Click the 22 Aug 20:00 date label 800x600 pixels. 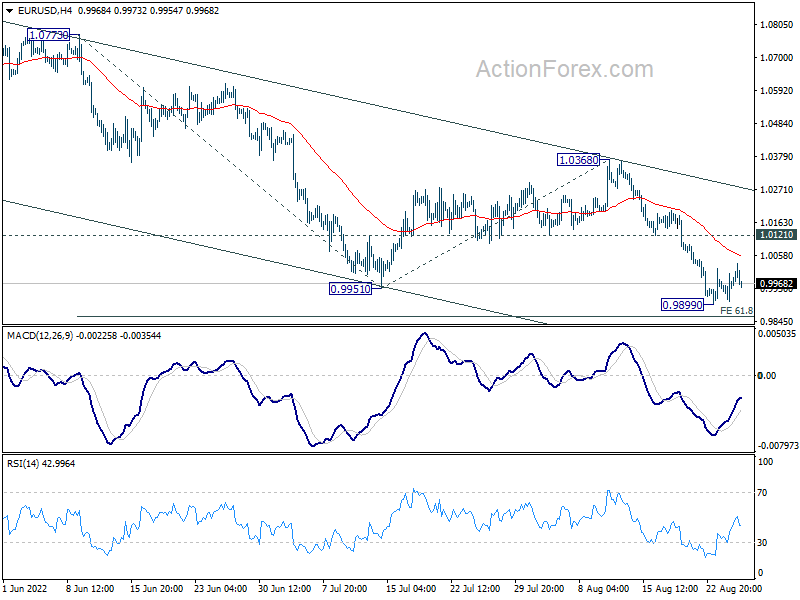[734, 589]
